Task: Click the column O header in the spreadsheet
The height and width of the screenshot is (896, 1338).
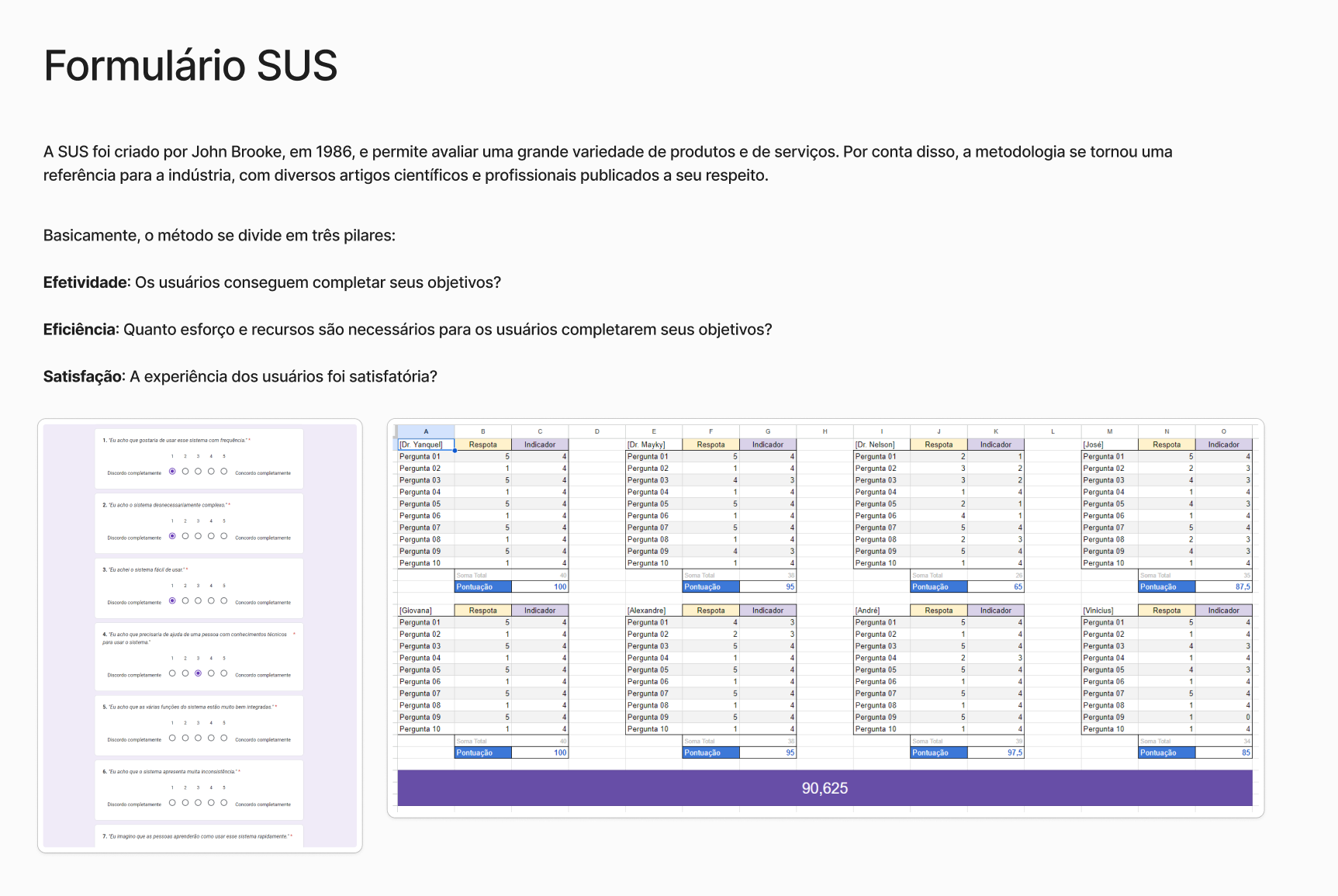Action: (1223, 431)
